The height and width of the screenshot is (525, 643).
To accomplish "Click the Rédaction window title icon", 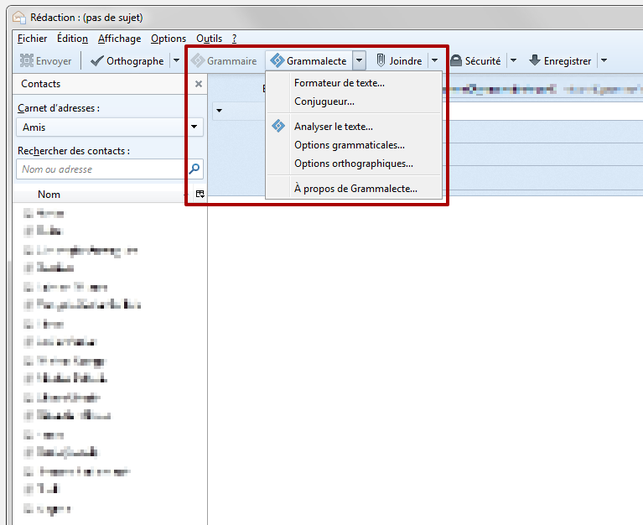I will (19, 17).
